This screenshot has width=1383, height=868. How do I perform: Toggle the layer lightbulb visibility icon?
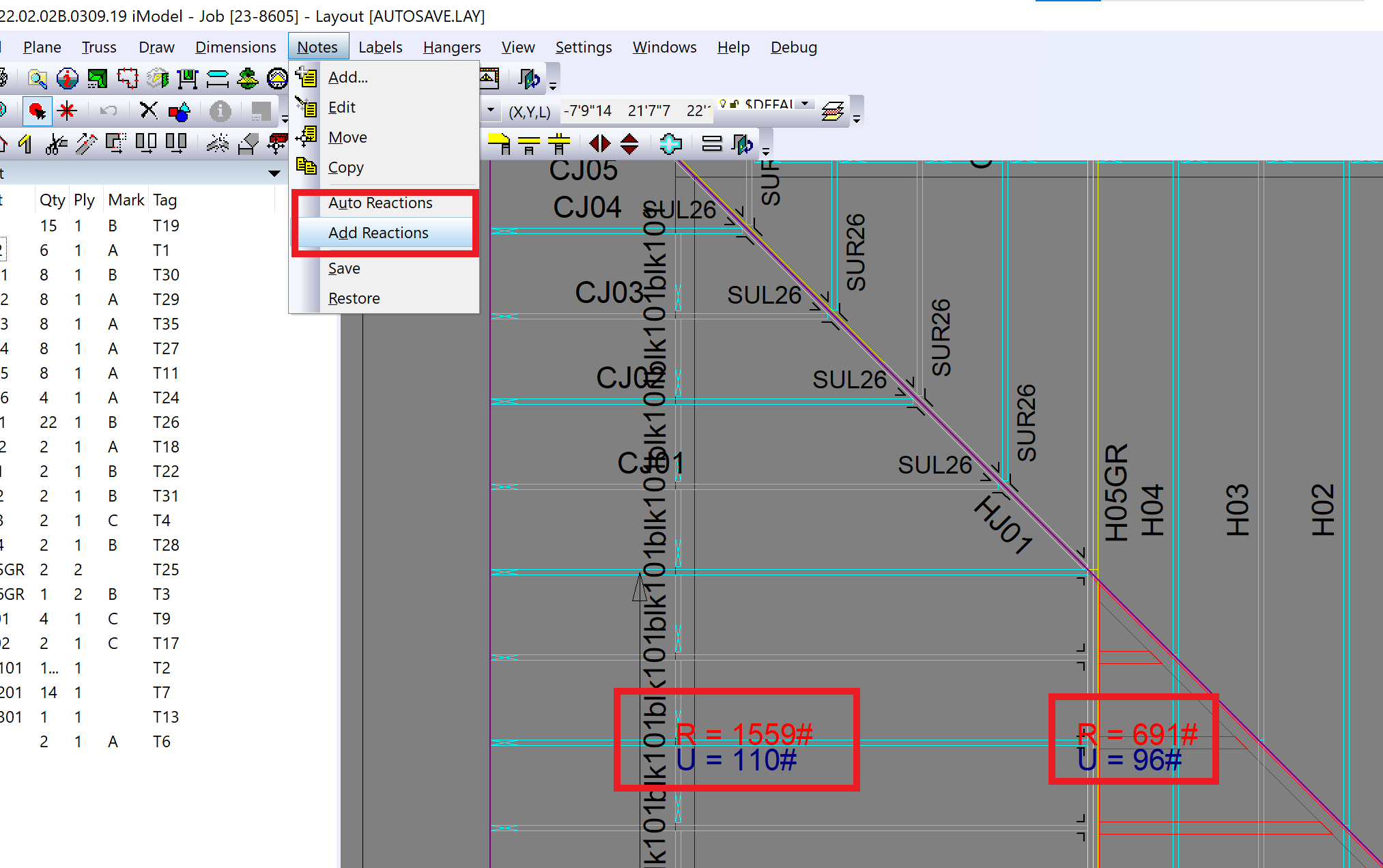[723, 104]
